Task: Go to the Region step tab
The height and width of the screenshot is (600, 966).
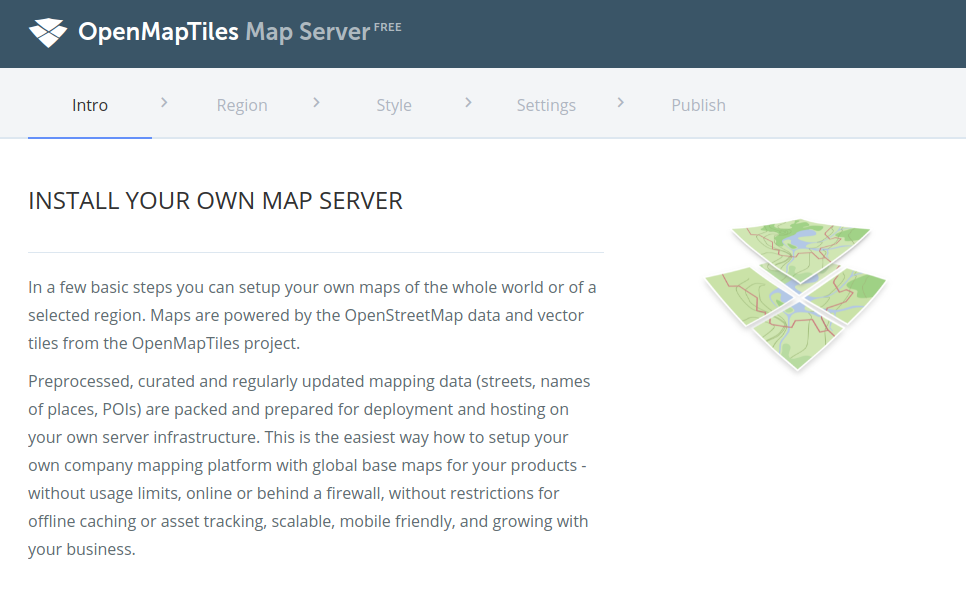Action: 242,105
